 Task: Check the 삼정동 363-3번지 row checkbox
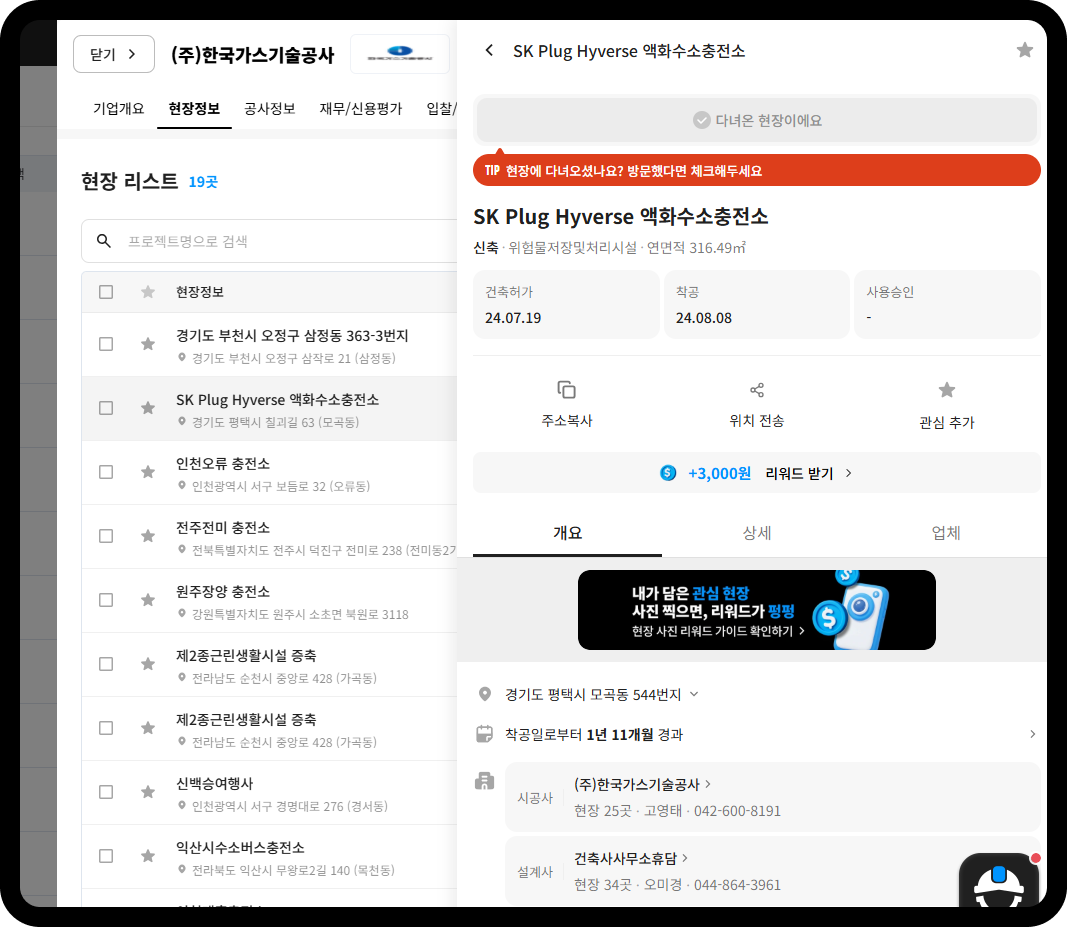coord(106,344)
